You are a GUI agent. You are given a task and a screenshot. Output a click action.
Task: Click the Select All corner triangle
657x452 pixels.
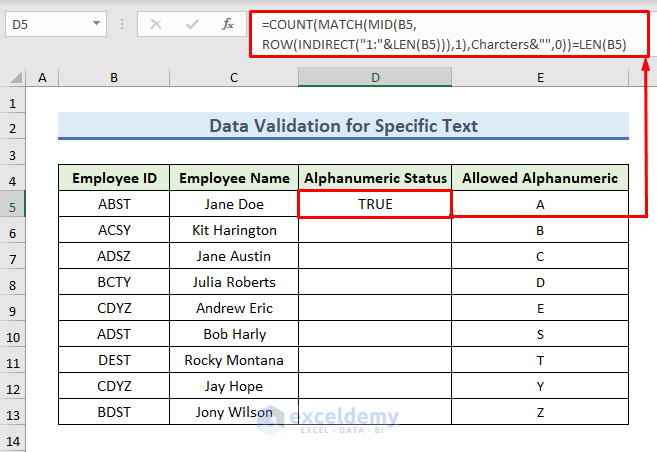click(x=16, y=78)
